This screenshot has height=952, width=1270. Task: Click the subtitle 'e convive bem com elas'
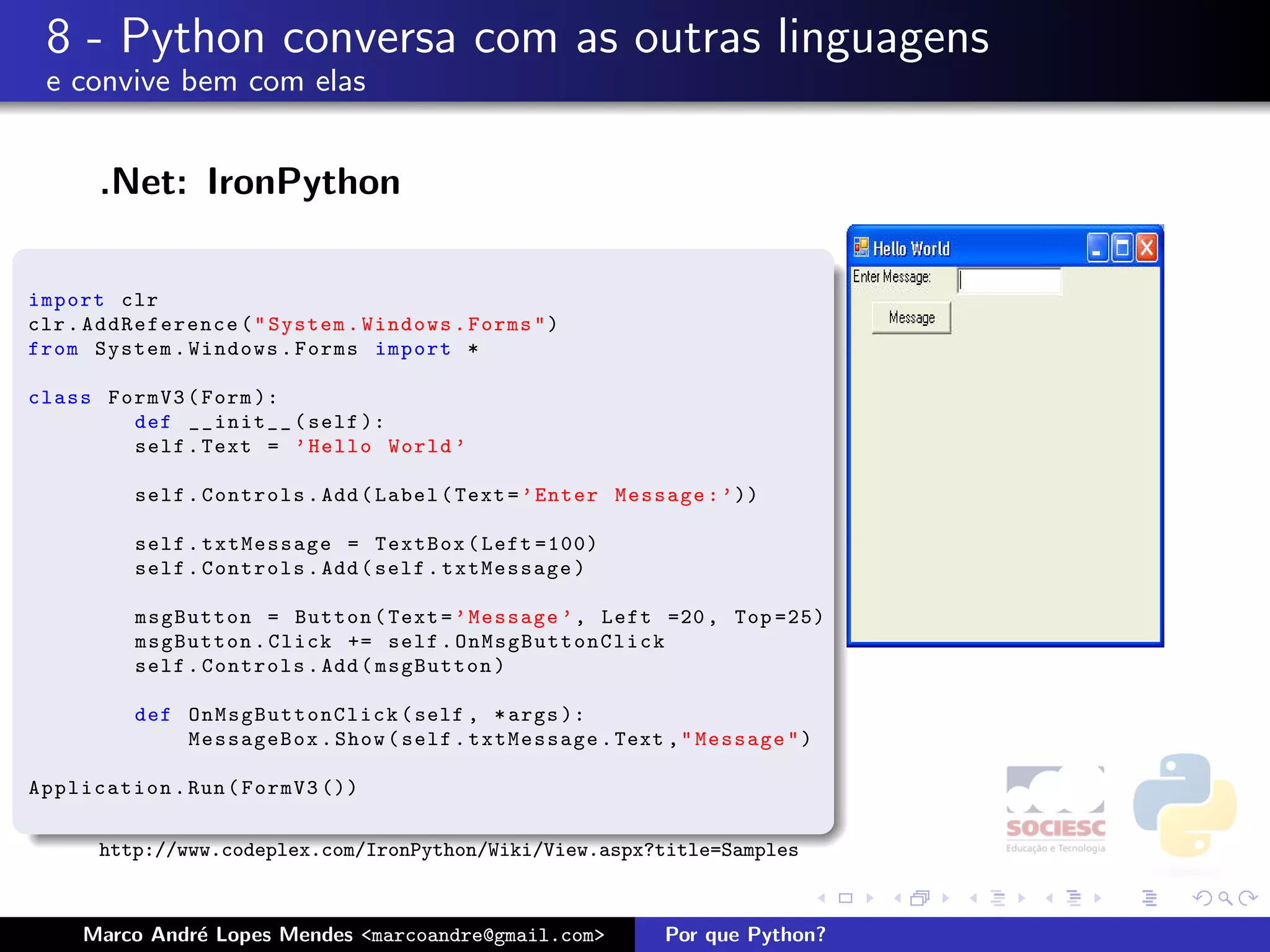pos(206,81)
